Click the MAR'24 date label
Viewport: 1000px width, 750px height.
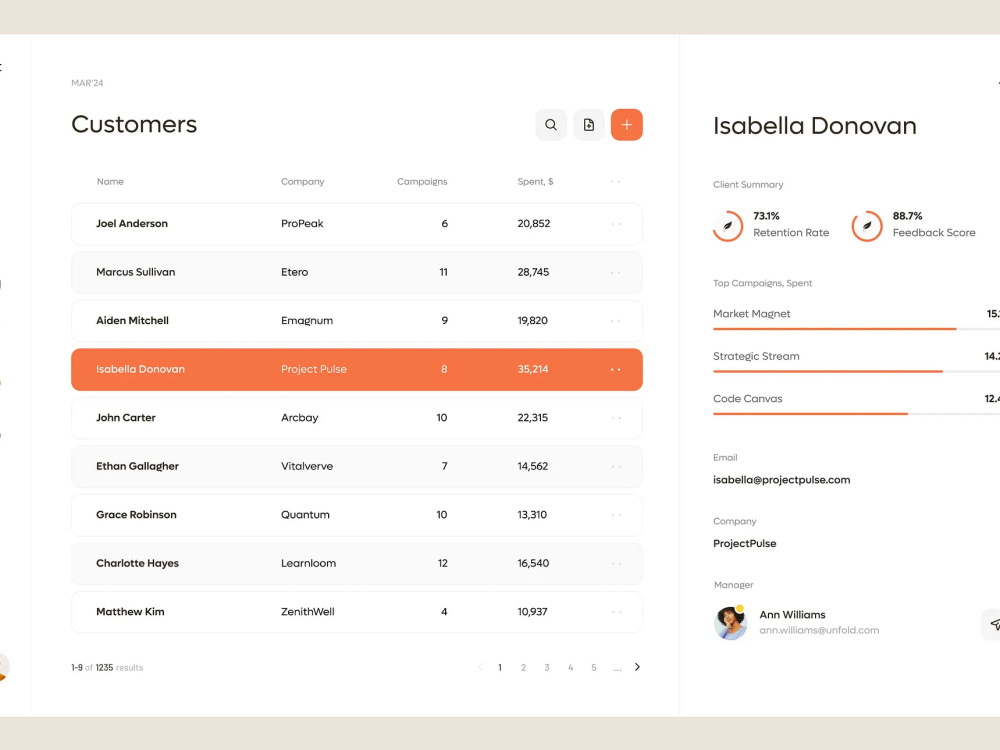87,83
